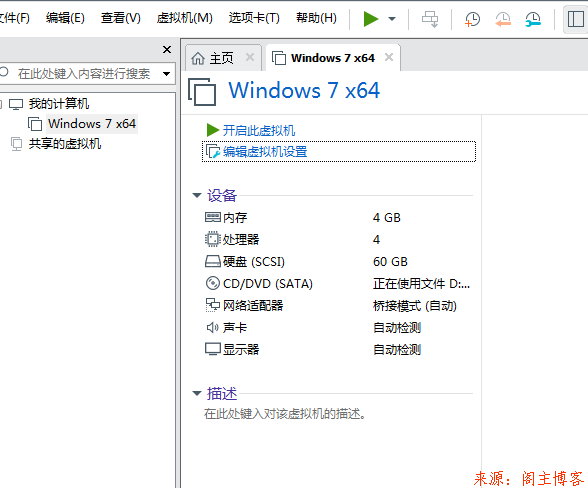Click the home icon on the 主页 tab
This screenshot has width=588, height=488.
point(198,58)
